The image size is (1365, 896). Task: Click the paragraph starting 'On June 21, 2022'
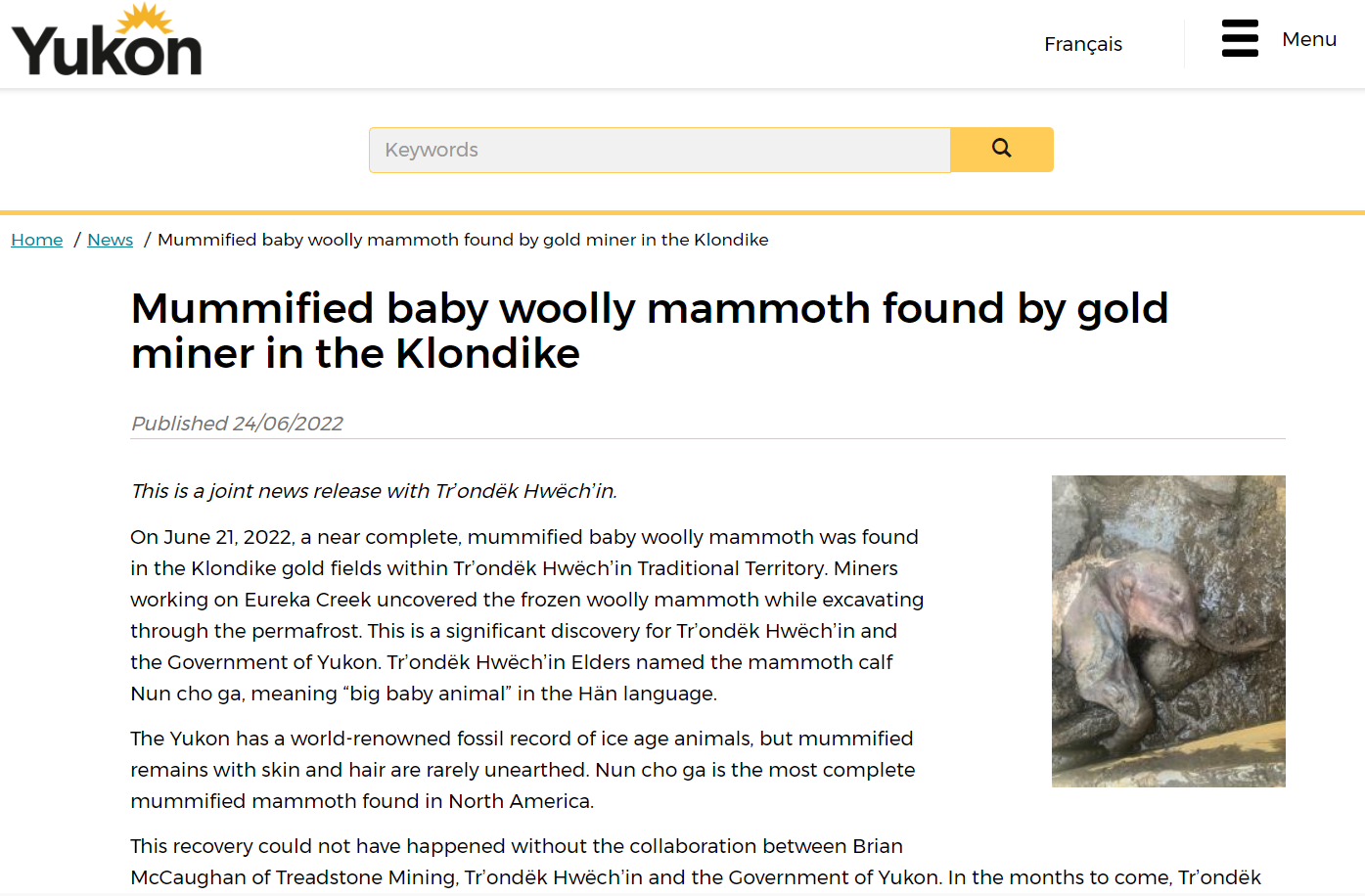click(527, 615)
